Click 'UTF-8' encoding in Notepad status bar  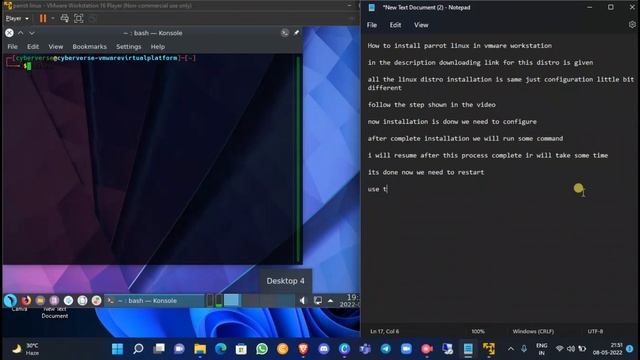595,331
